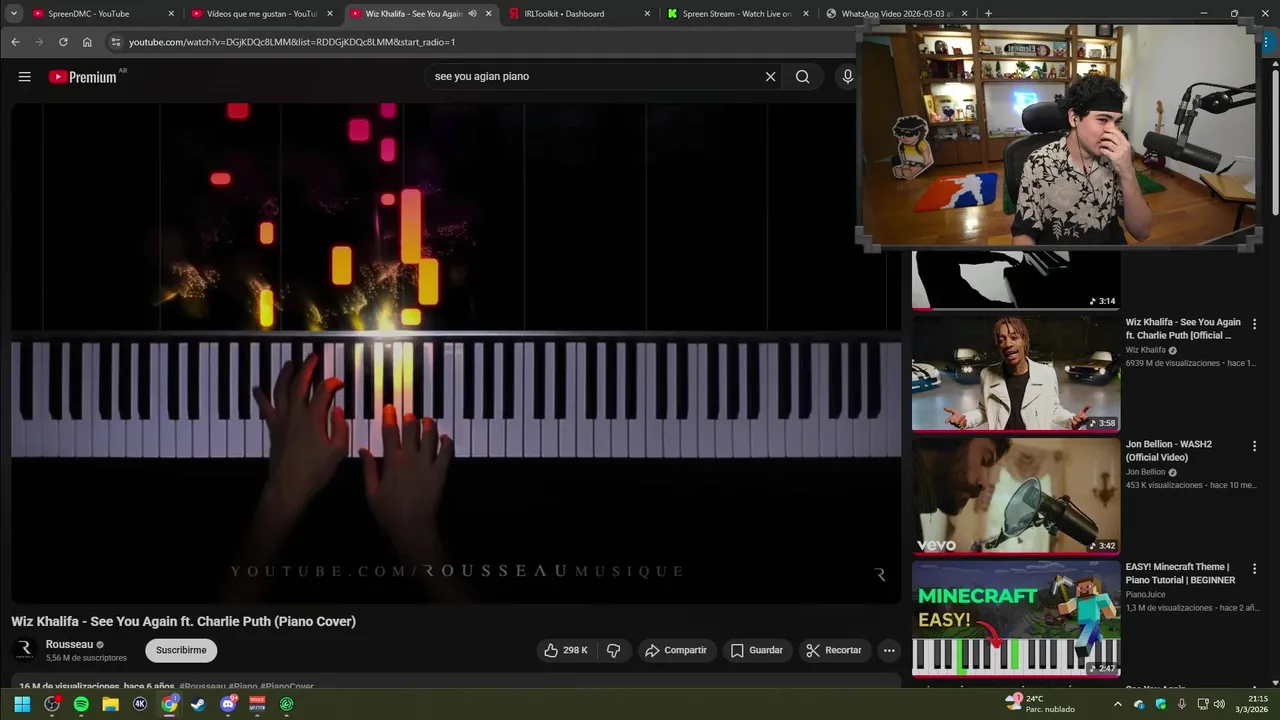1280x720 pixels.
Task: Open Discord from the taskbar
Action: [228, 704]
